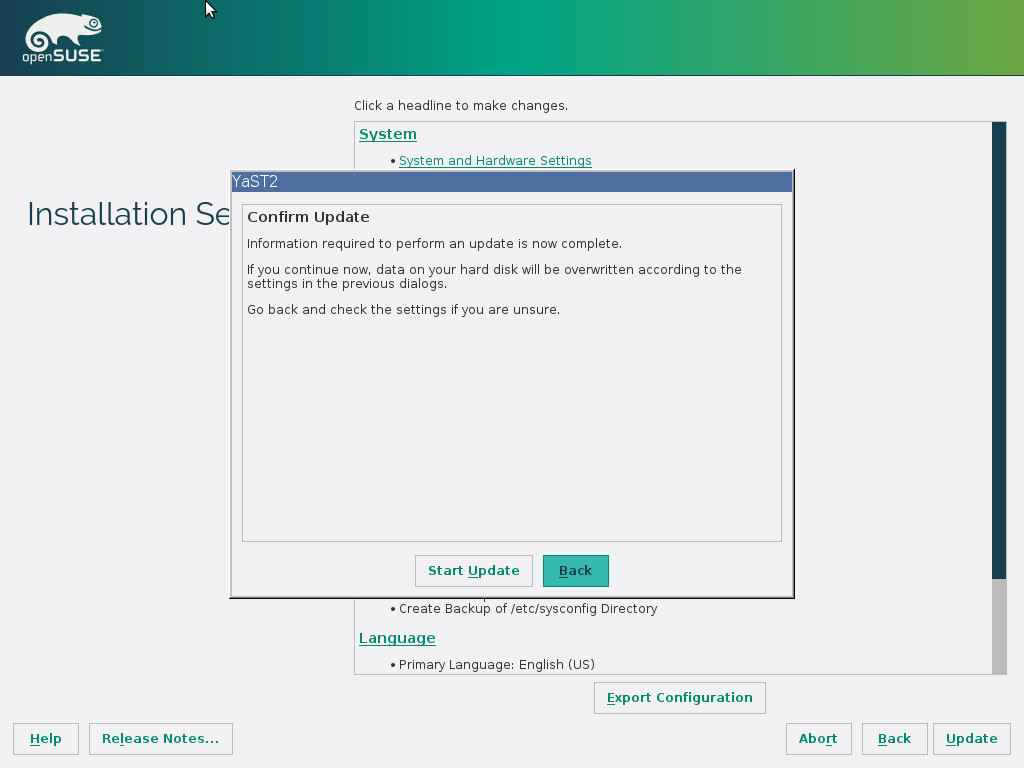The height and width of the screenshot is (768, 1024).
Task: Click Create Backup of /etc/sysconfig Directory entry
Action: 528,608
